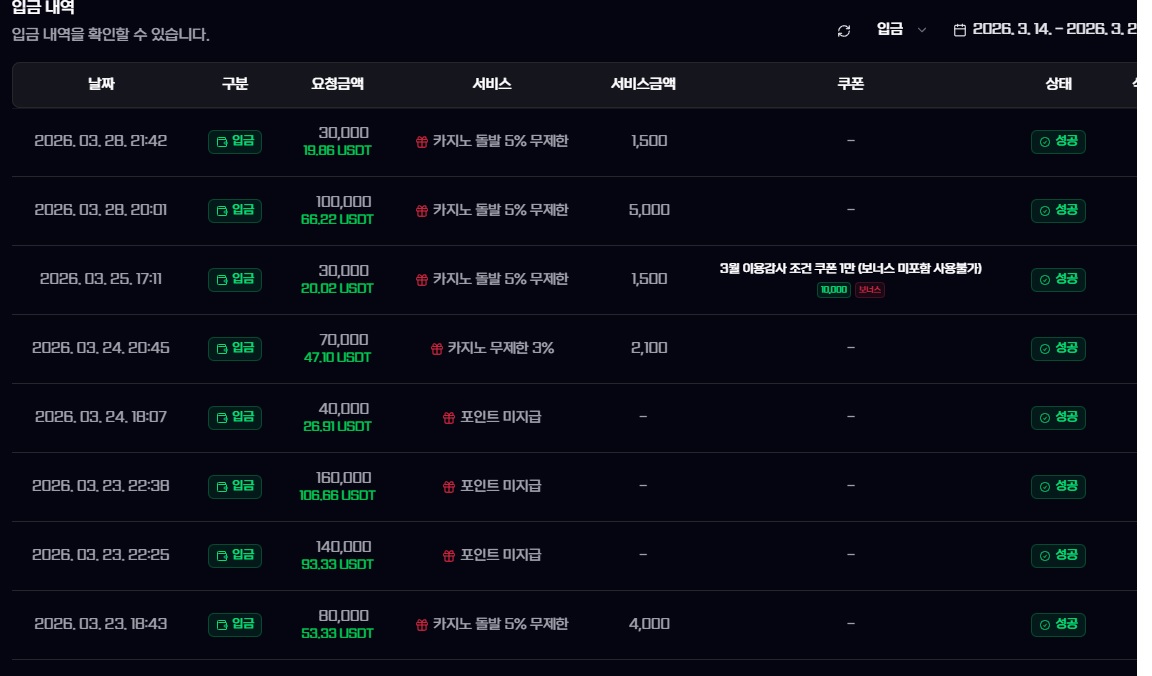This screenshot has height=676, width=1152.
Task: Click the gift icon on the 140,000 포인트 미지급 row
Action: point(449,555)
